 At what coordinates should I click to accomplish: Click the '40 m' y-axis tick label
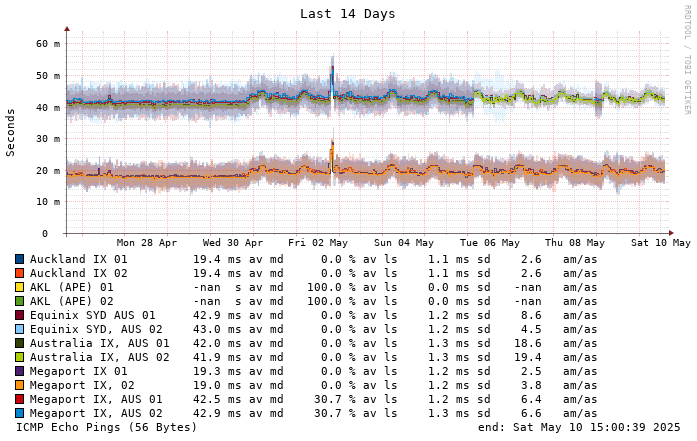[x=48, y=108]
